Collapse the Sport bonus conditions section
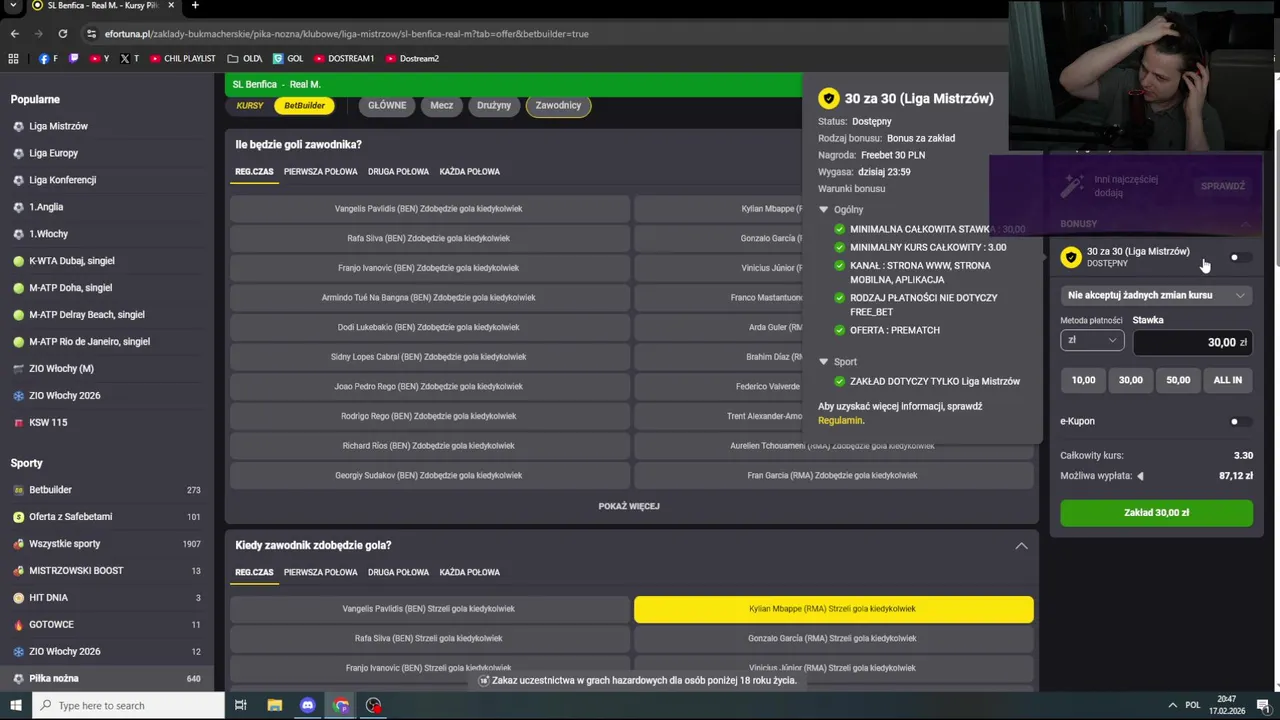 click(824, 362)
